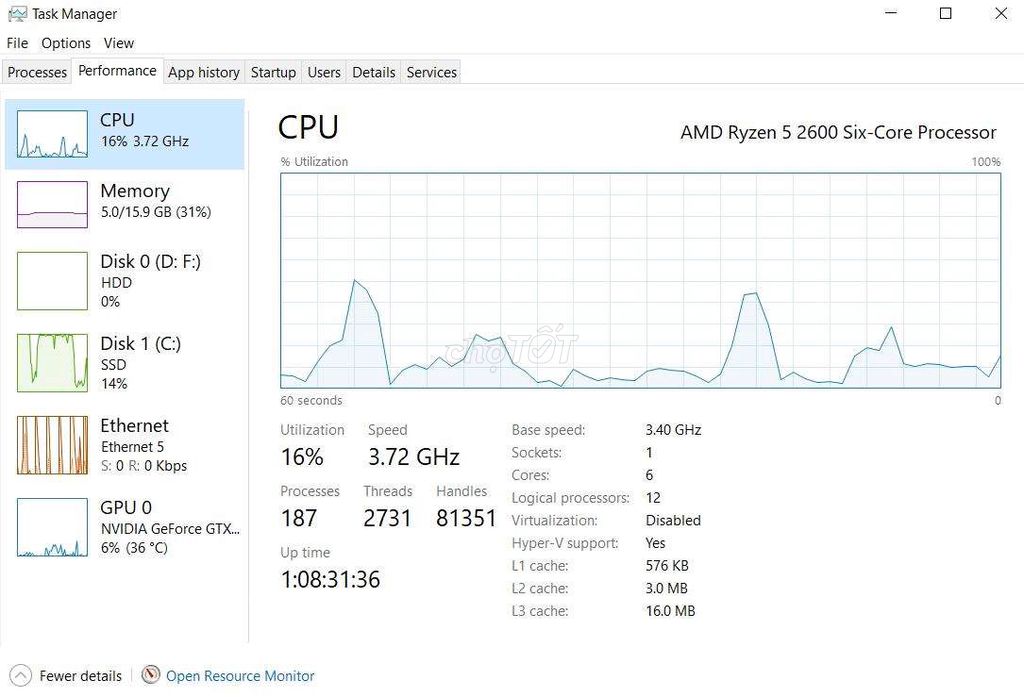1024x697 pixels.
Task: Open Resource Monitor via the link
Action: point(239,675)
